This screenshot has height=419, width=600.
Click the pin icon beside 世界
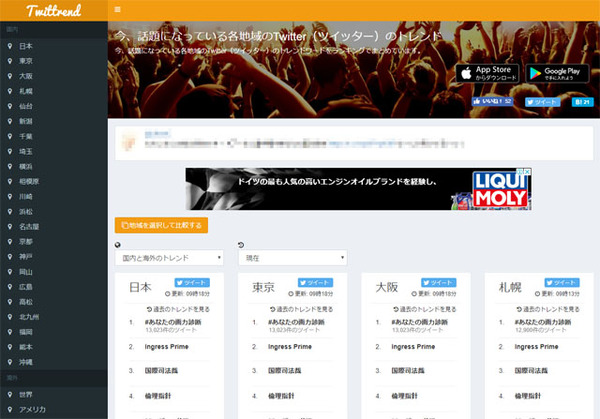(10, 394)
